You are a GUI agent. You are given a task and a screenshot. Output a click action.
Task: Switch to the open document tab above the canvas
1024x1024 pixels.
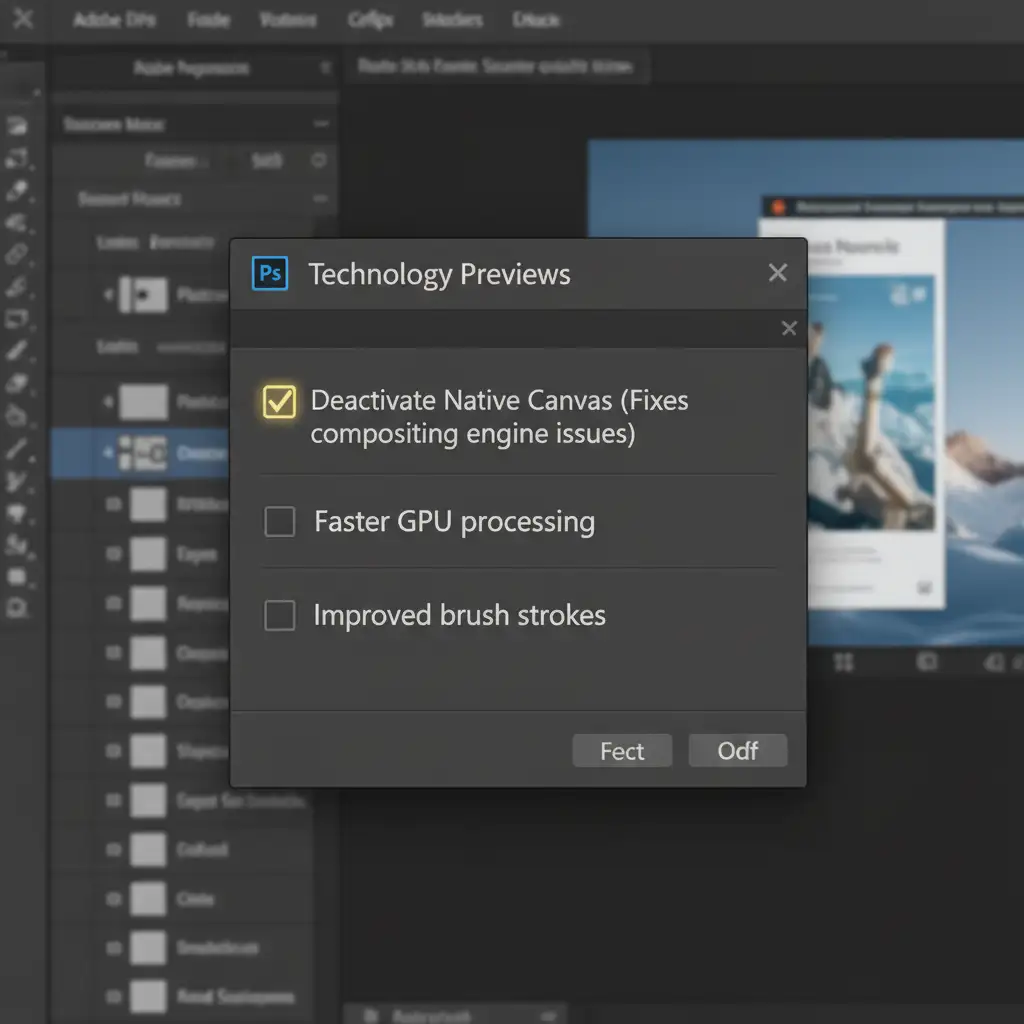[495, 67]
